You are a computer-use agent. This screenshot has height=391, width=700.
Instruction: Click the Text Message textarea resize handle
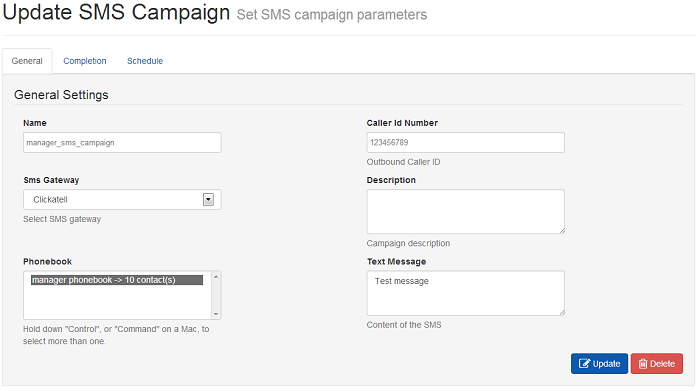pyautogui.click(x=562, y=312)
